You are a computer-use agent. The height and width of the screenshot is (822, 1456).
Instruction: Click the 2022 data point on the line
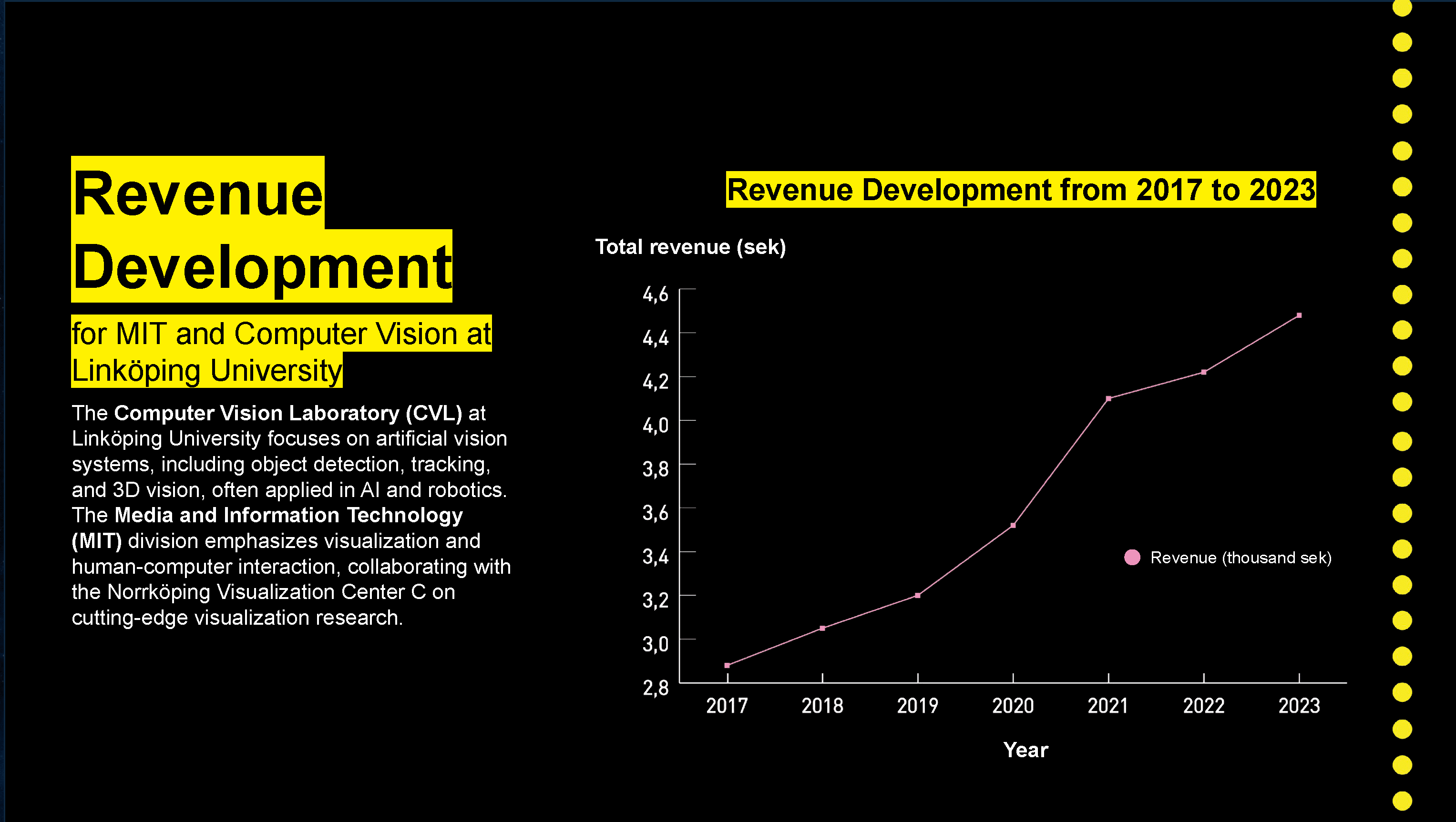coord(1204,372)
